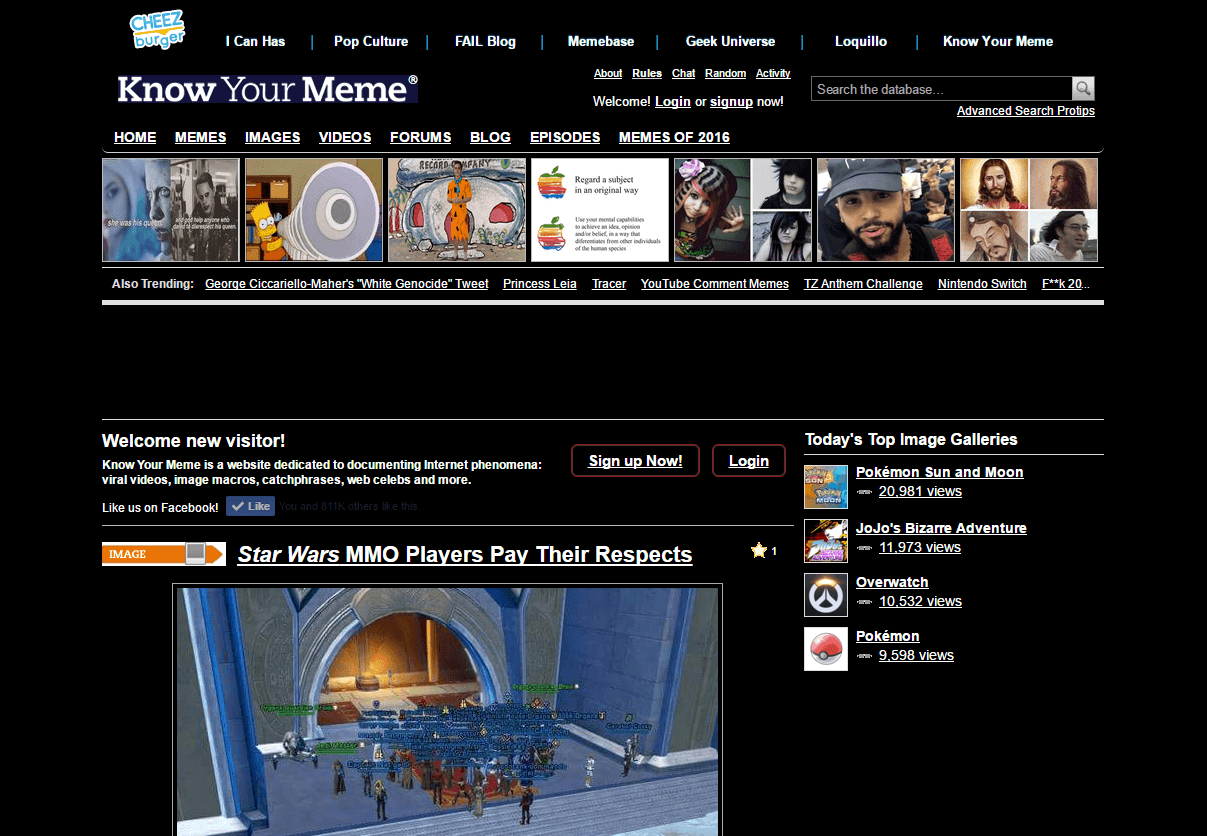Visit I Can Has in network bar
This screenshot has width=1207, height=836.
(255, 41)
